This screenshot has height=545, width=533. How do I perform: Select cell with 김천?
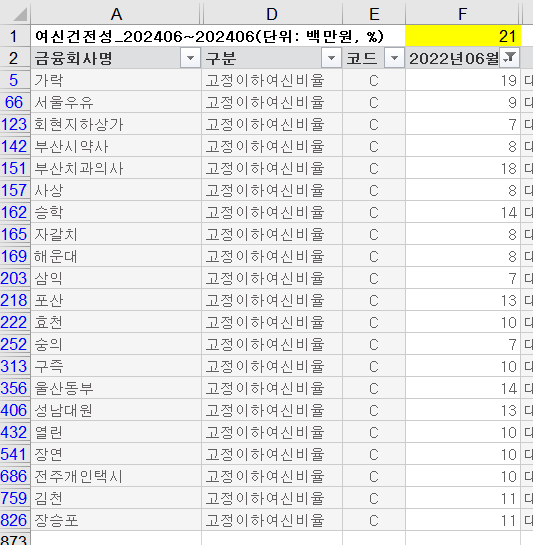pyautogui.click(x=116, y=498)
